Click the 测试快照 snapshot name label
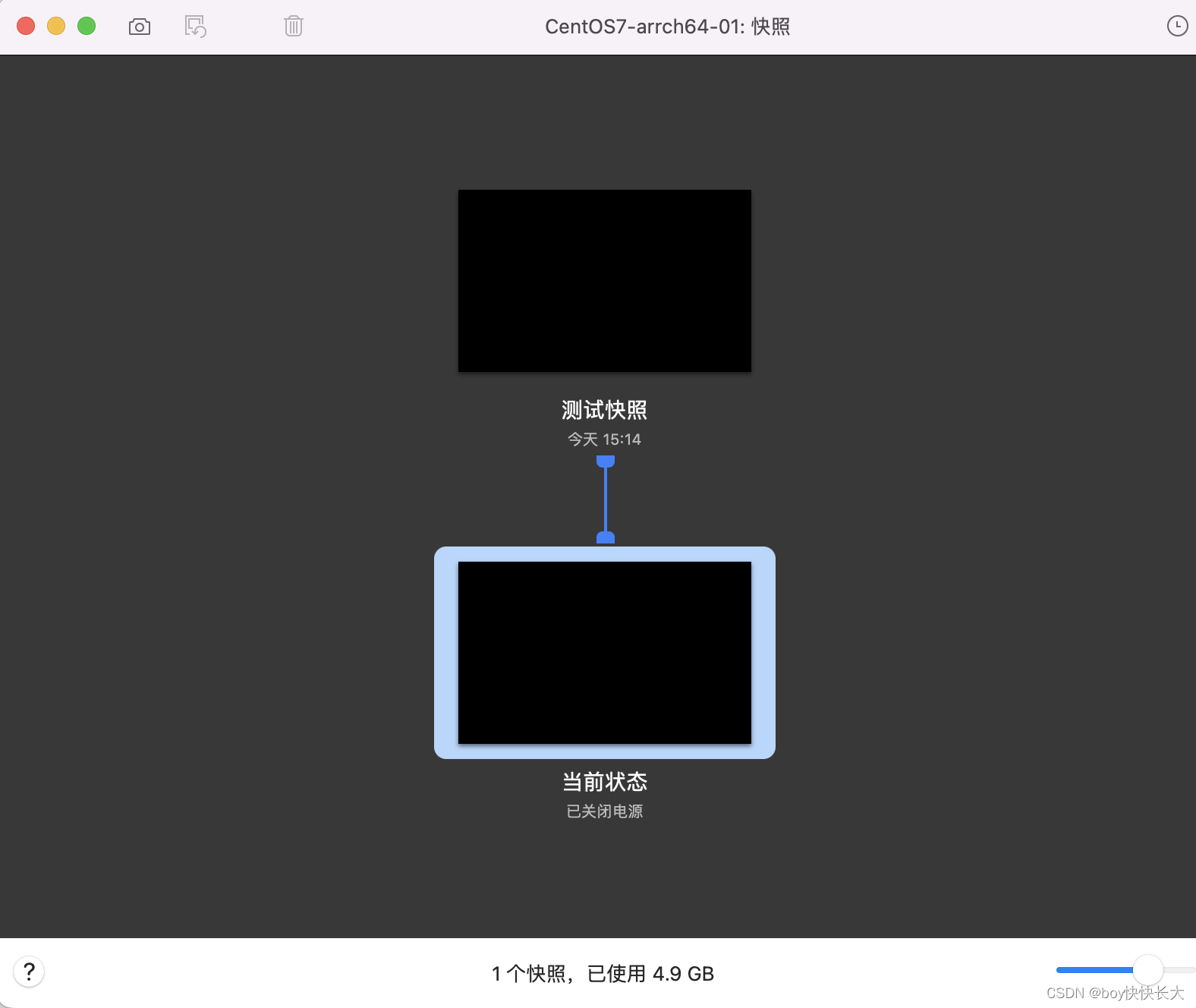The width and height of the screenshot is (1196, 1008). point(605,410)
